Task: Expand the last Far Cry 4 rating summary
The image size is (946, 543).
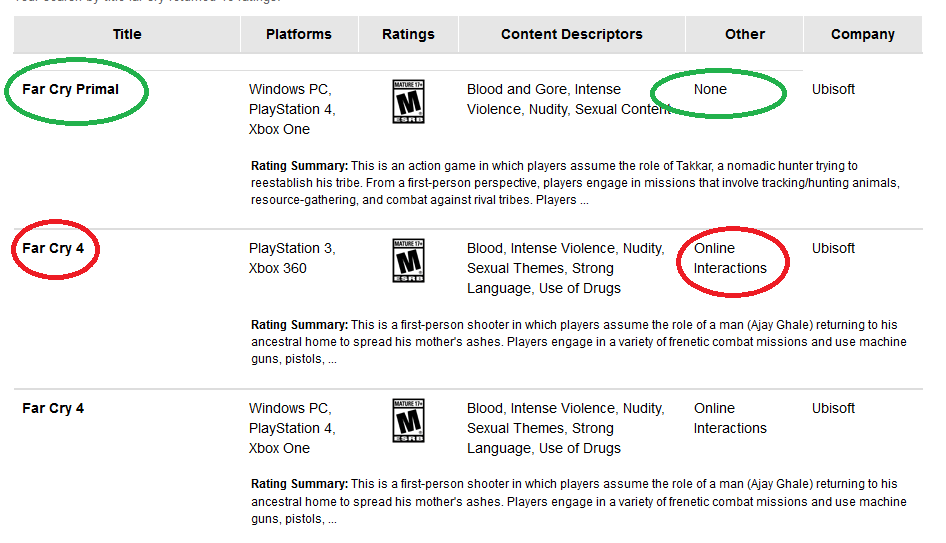Action: (x=331, y=520)
